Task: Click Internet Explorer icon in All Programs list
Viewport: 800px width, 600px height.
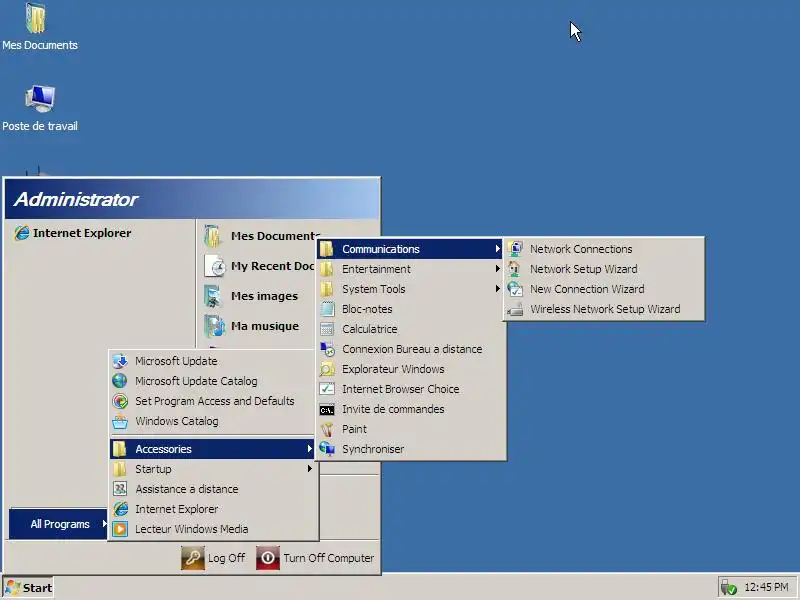Action: click(120, 509)
